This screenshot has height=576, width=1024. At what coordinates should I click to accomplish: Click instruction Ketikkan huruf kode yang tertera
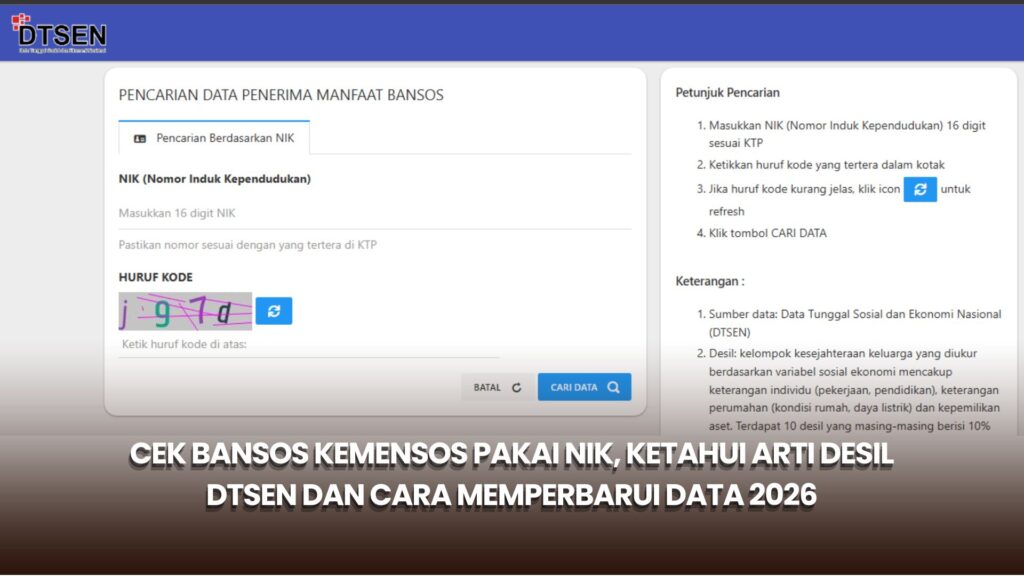tap(827, 165)
